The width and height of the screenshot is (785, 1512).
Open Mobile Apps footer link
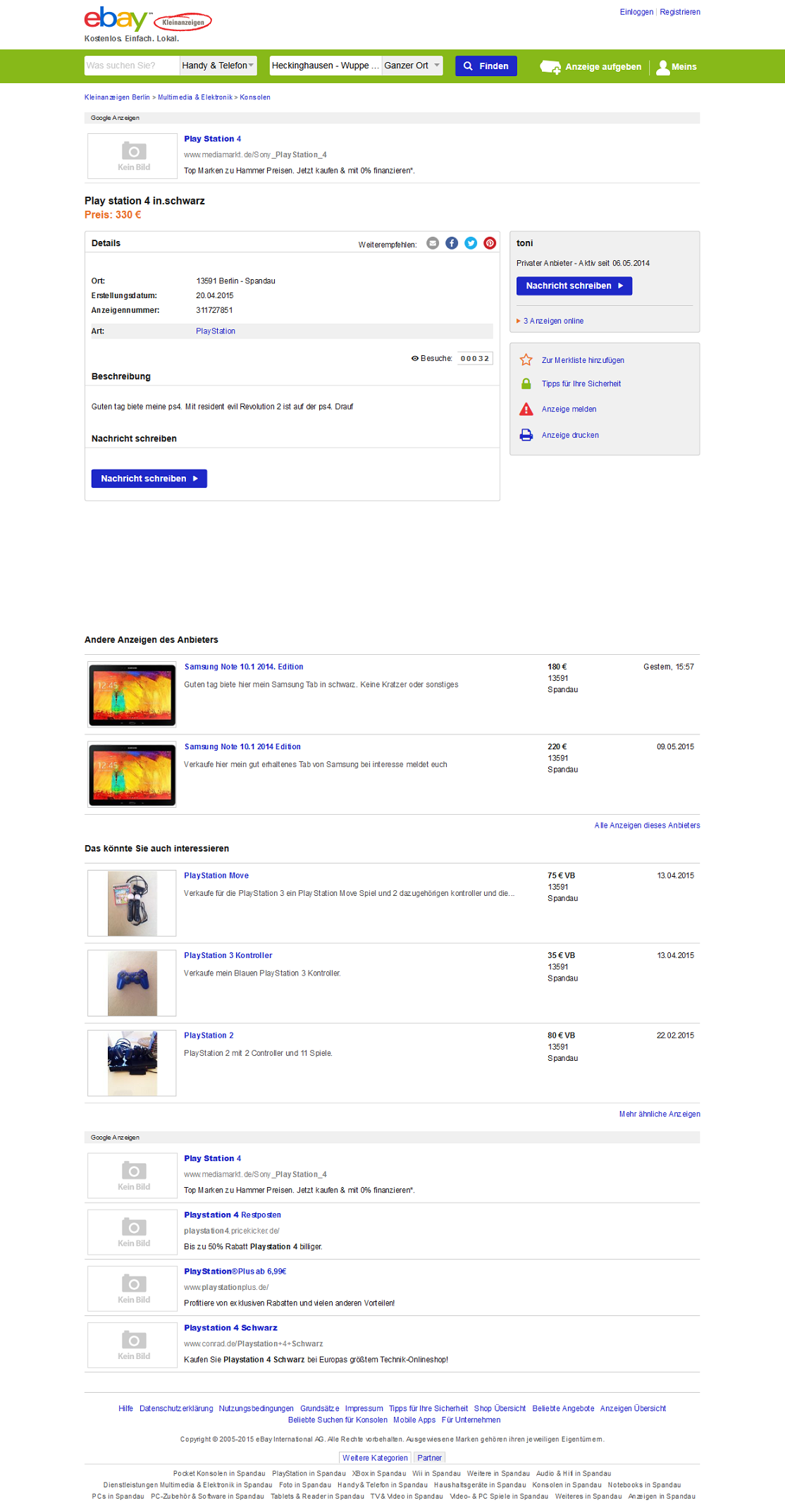click(414, 1420)
